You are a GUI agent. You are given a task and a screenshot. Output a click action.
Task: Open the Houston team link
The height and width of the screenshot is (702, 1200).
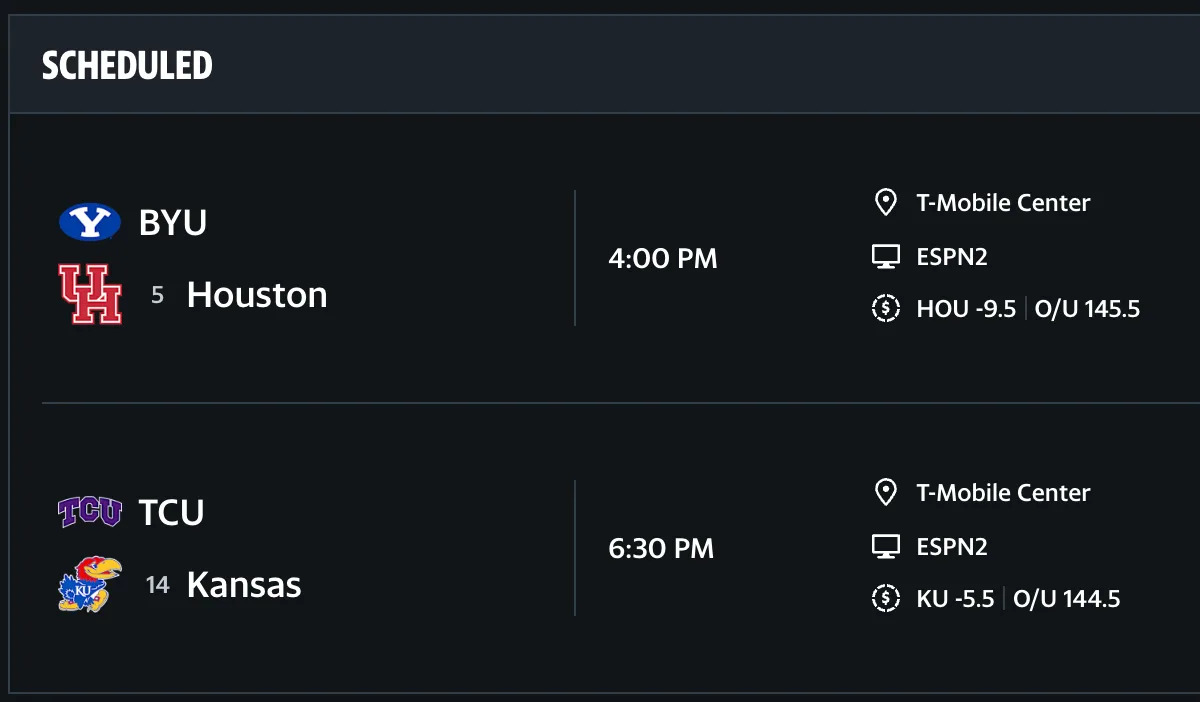coord(257,295)
